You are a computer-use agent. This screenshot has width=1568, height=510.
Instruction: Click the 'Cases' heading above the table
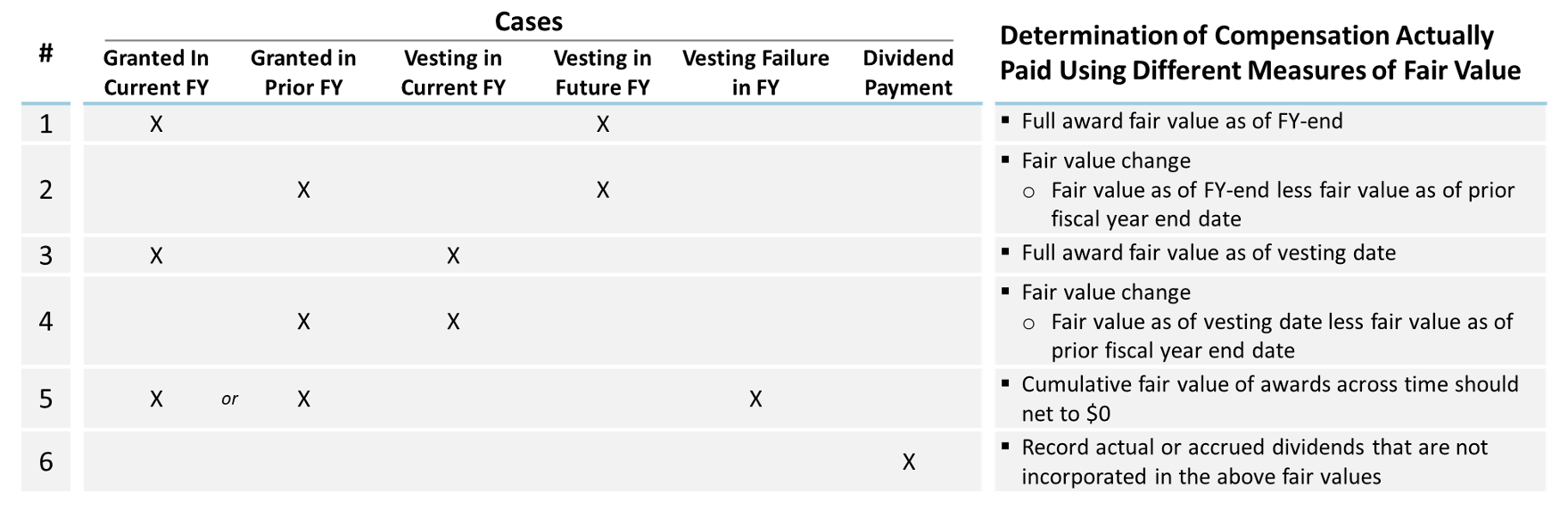pyautogui.click(x=529, y=21)
